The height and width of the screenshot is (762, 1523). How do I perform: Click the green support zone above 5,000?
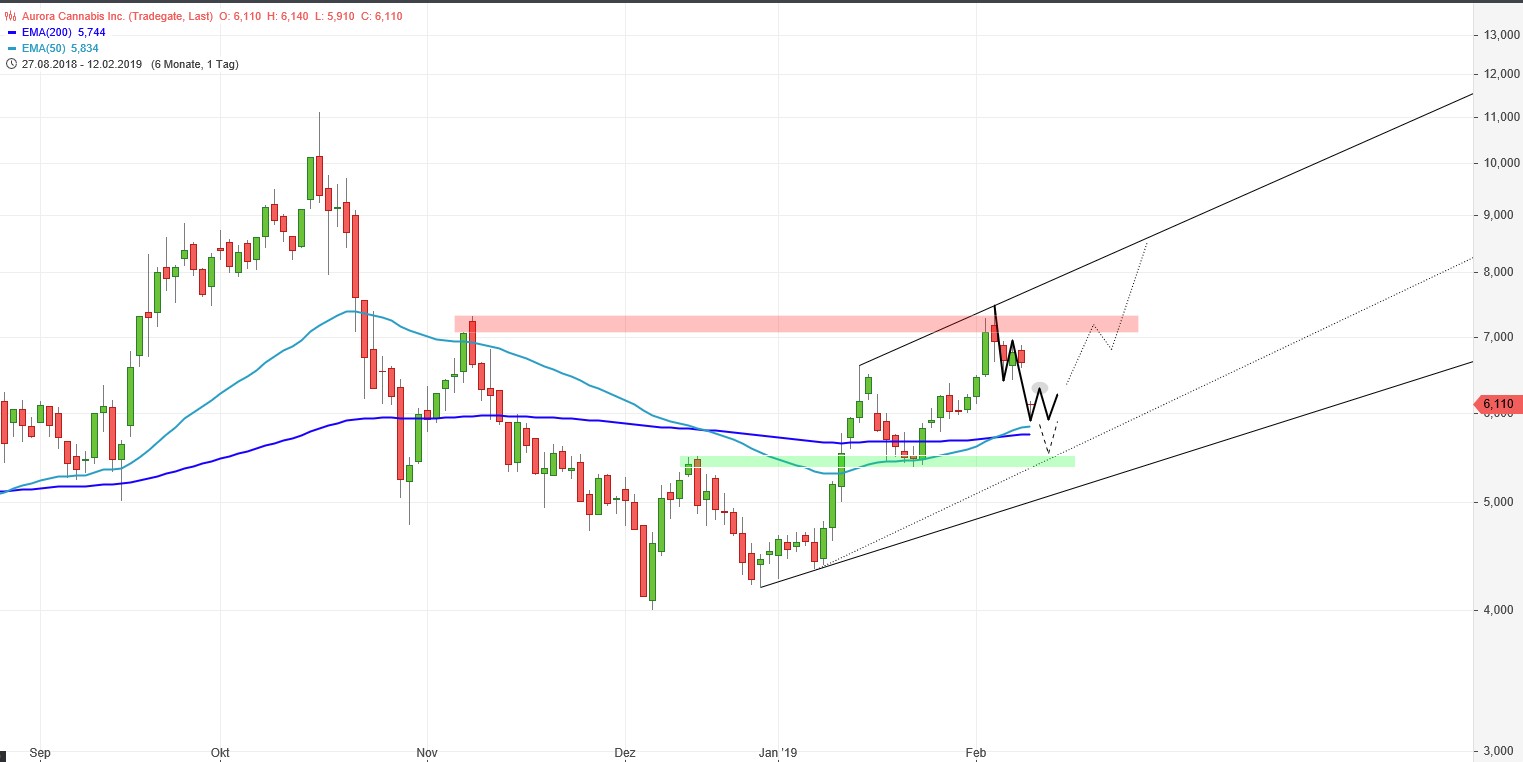tap(877, 461)
